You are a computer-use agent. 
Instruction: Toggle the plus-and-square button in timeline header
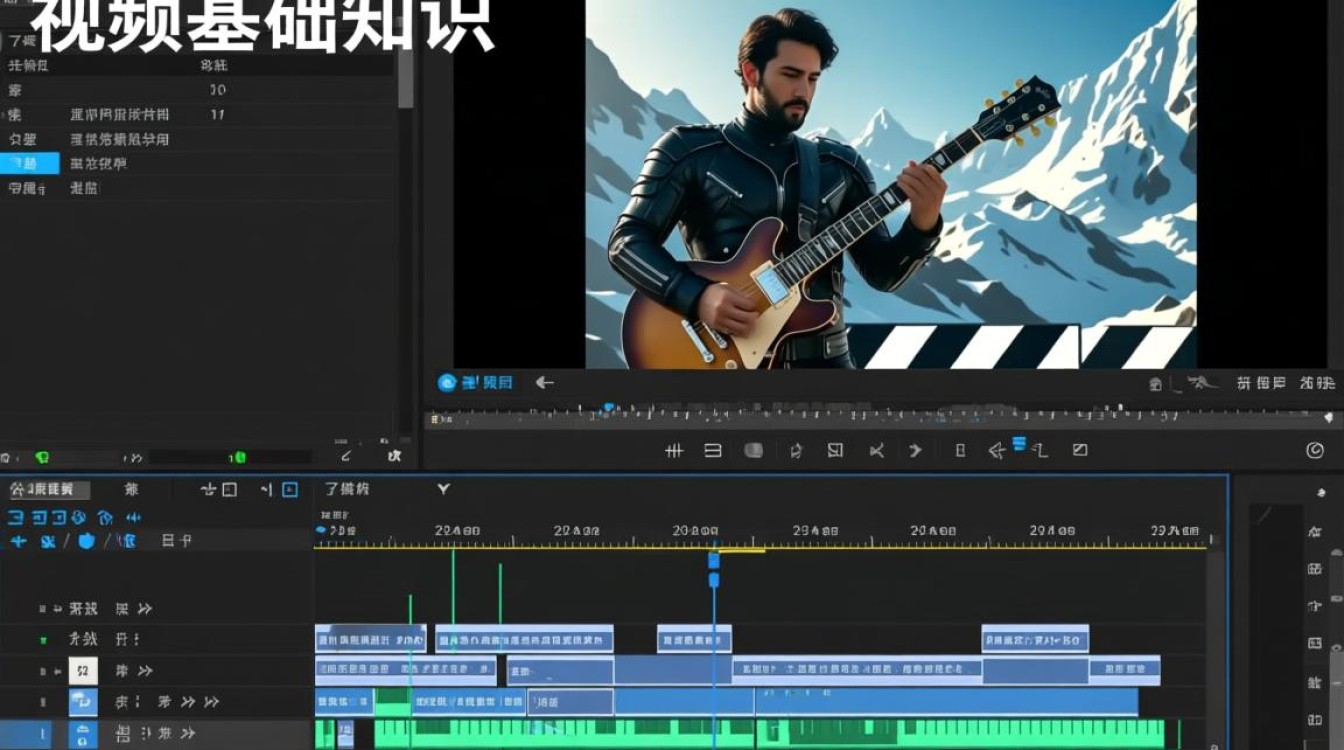(x=218, y=489)
